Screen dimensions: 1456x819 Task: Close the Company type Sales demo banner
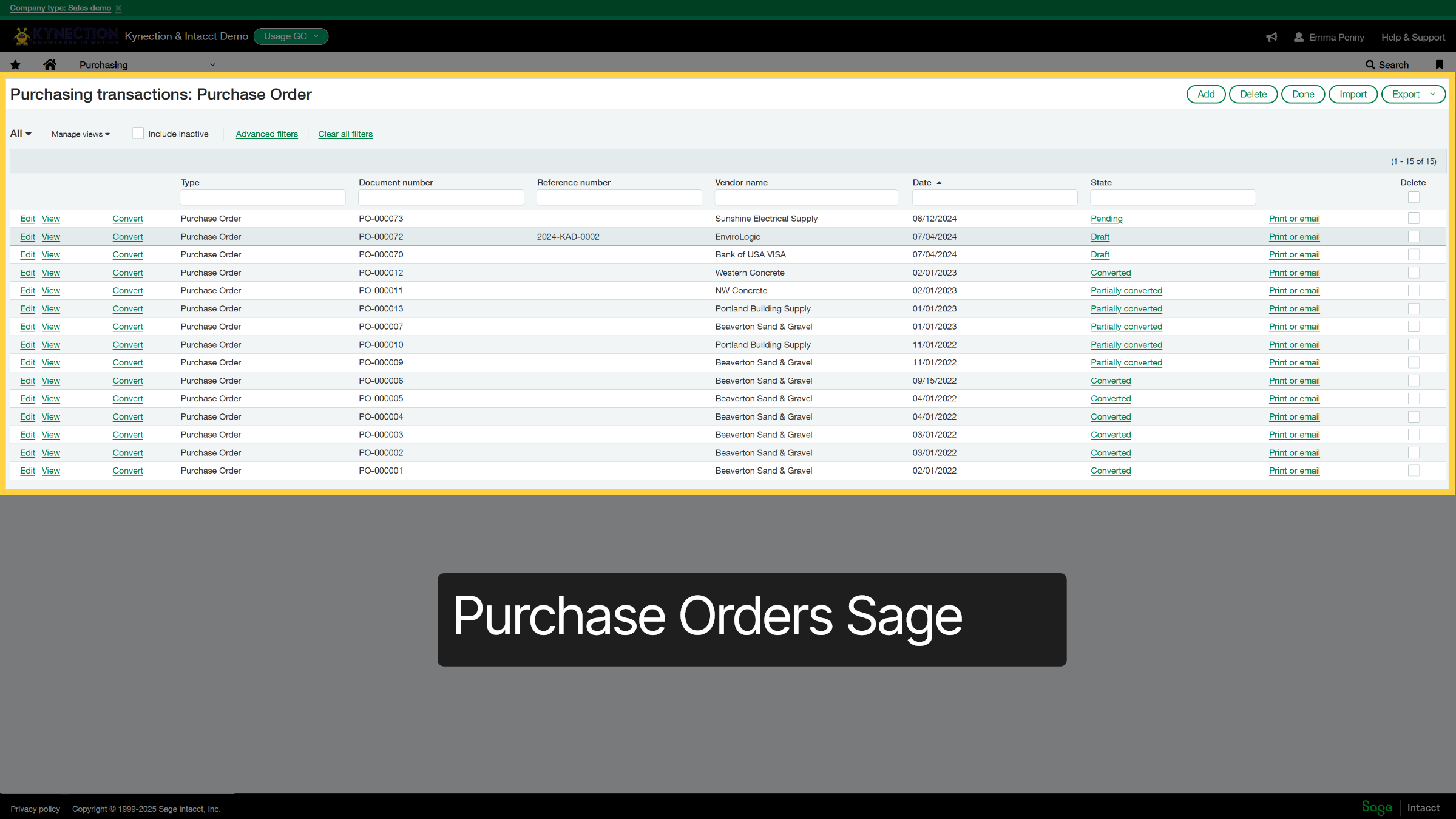coord(118,8)
